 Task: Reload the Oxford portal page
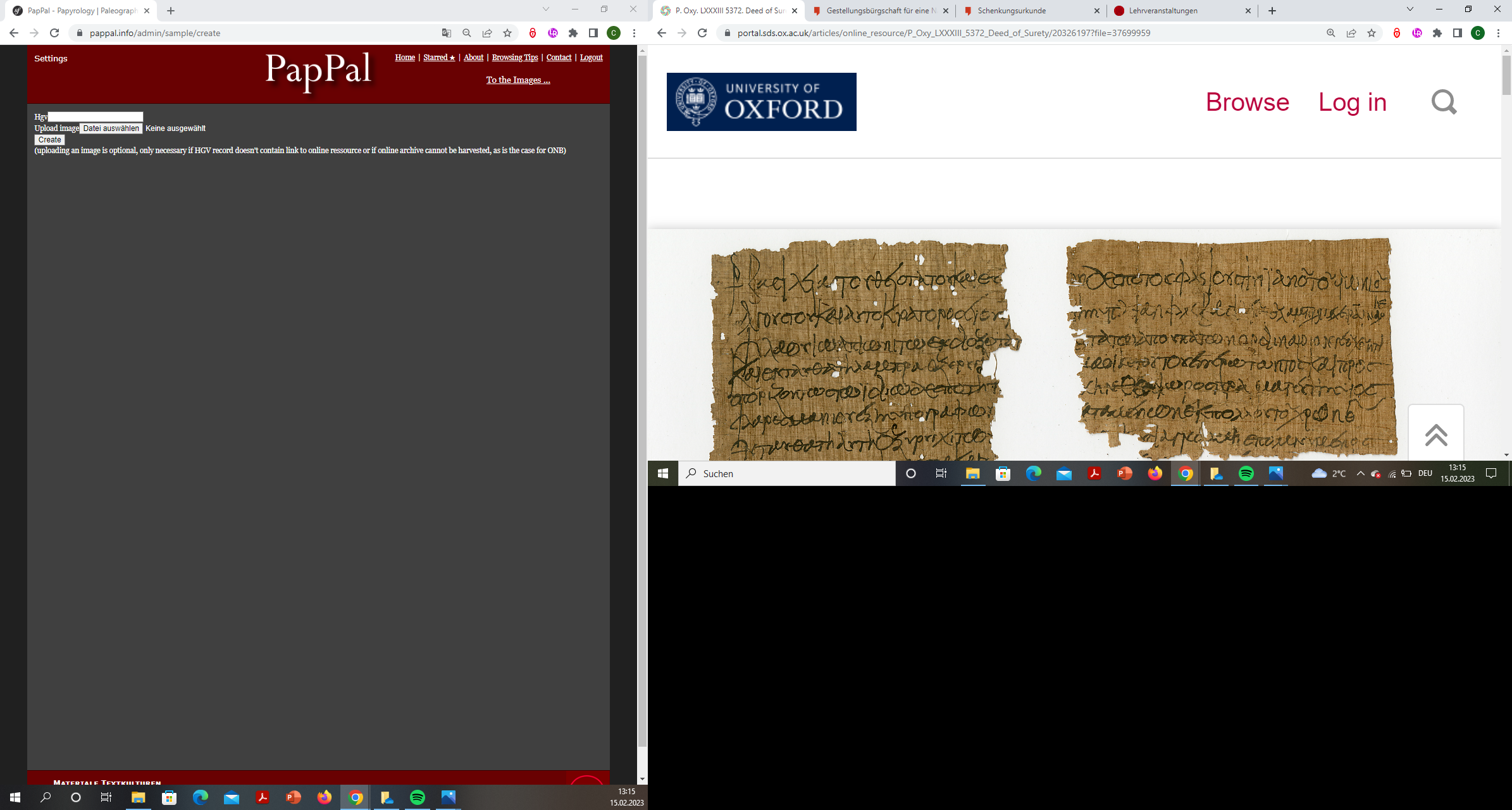[x=702, y=33]
